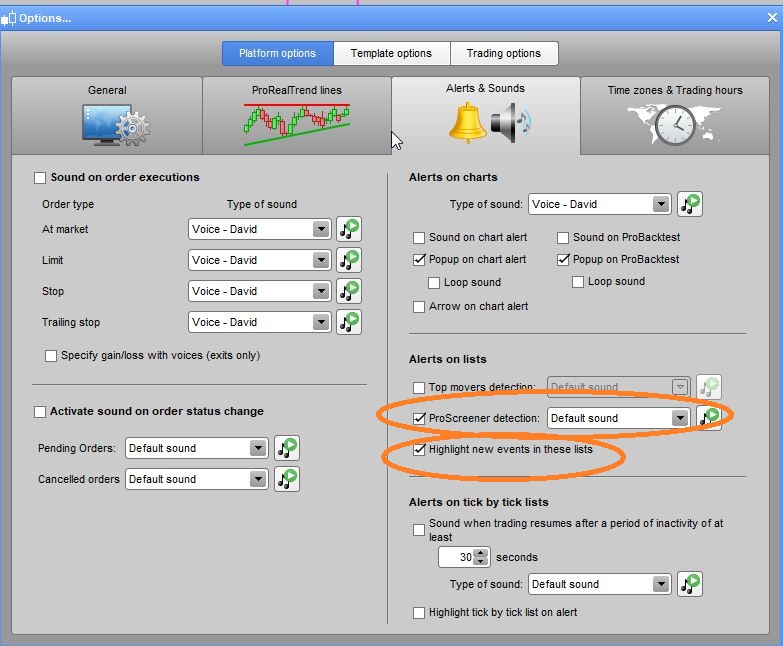Screen dimensions: 783x646
Task: Open the Limit sound dropdown
Action: point(260,260)
